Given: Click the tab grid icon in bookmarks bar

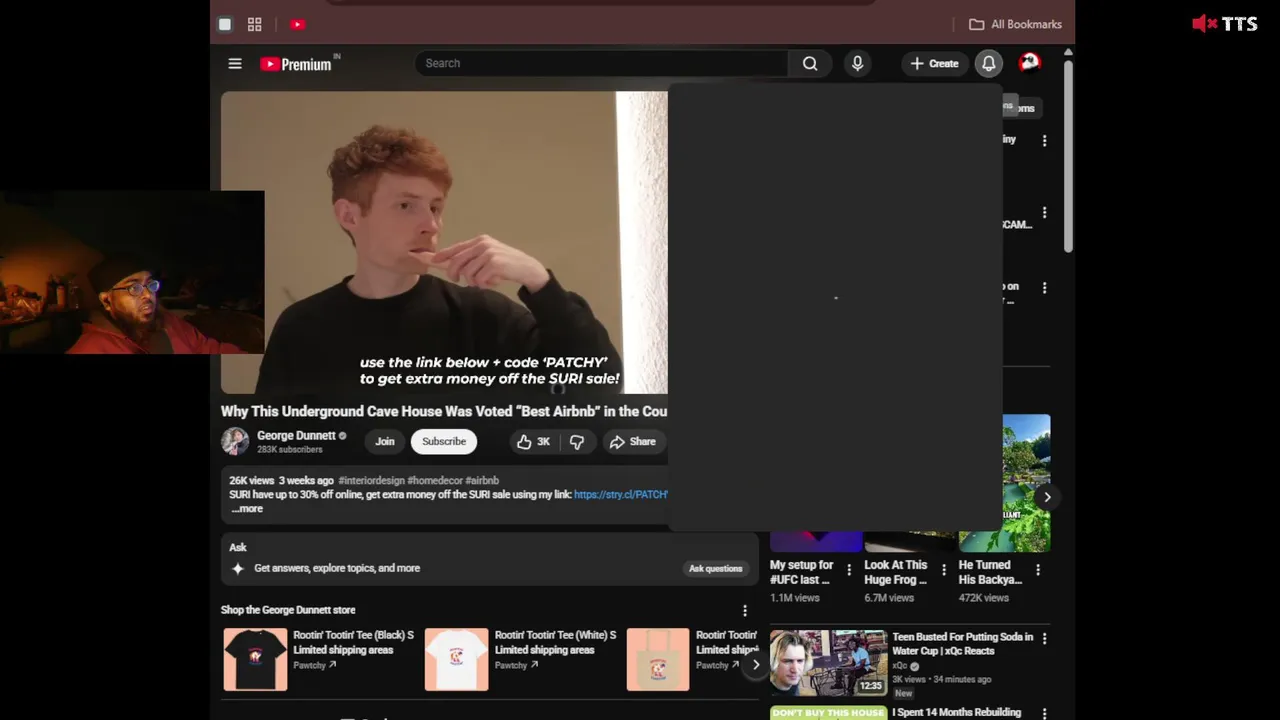Looking at the screenshot, I should click(x=255, y=24).
